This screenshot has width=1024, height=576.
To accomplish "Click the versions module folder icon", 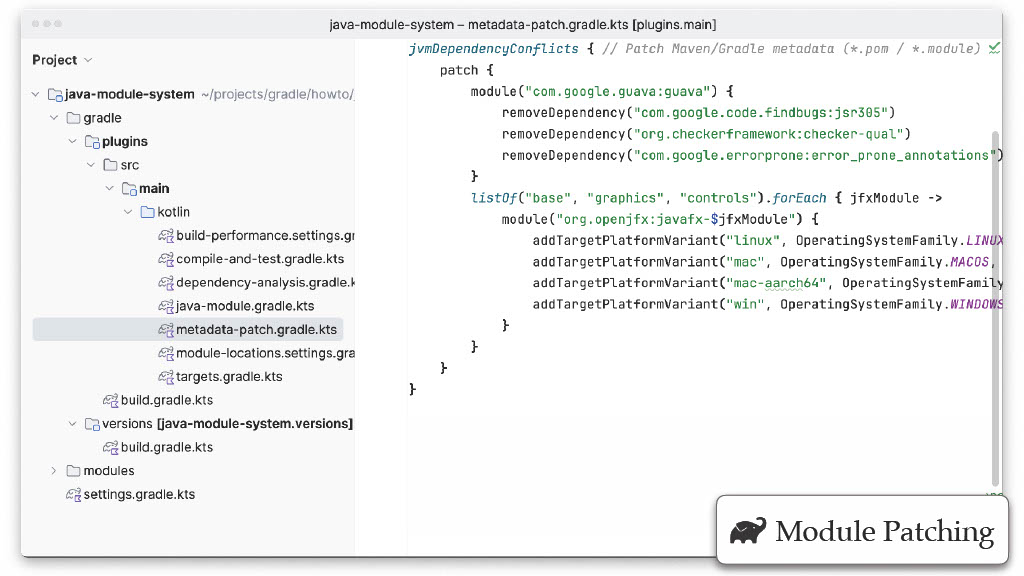I will [x=92, y=424].
